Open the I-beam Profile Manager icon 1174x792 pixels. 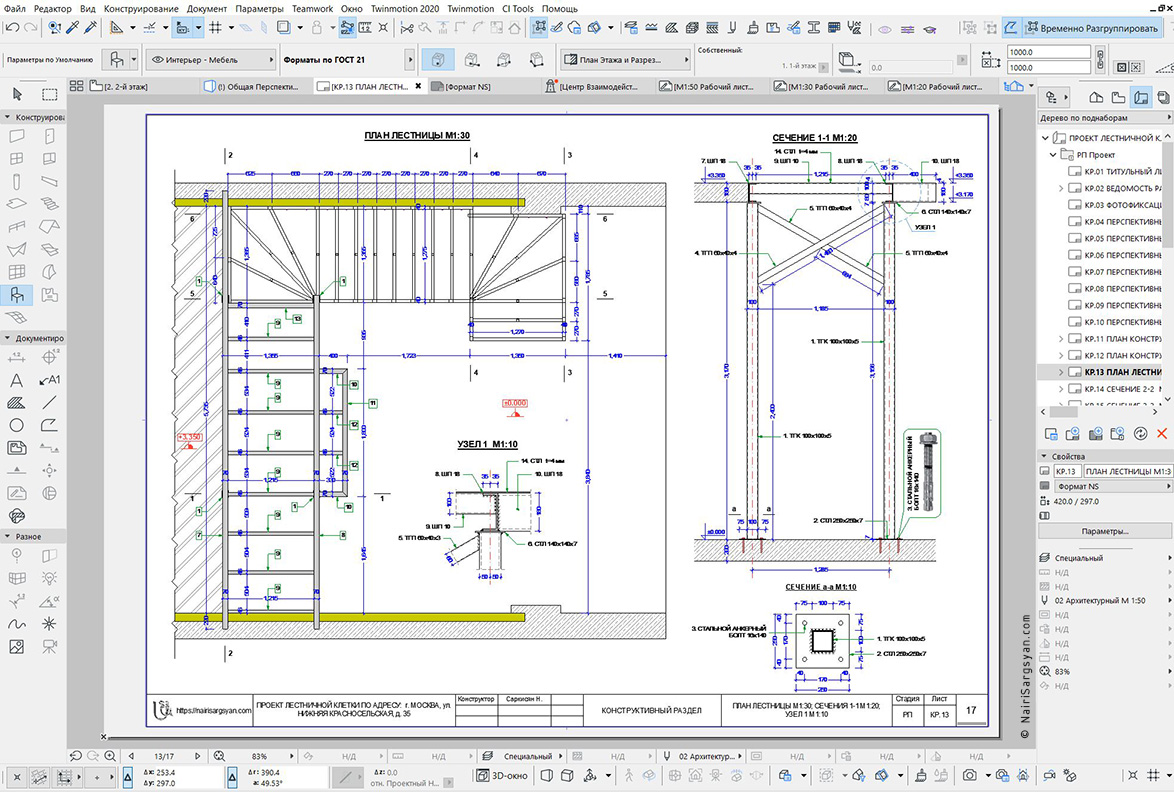coord(814,28)
